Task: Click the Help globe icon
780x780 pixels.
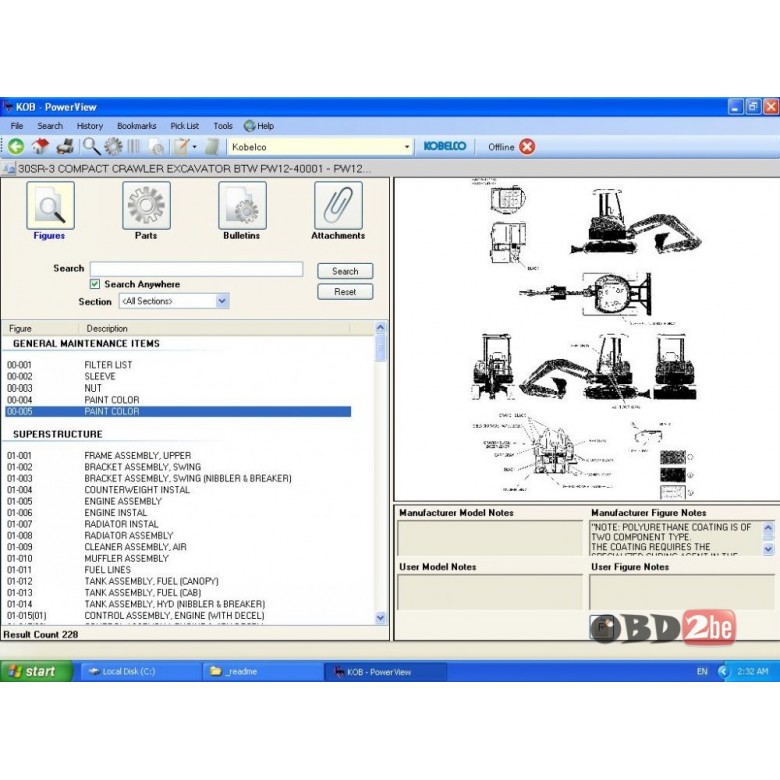Action: click(249, 126)
